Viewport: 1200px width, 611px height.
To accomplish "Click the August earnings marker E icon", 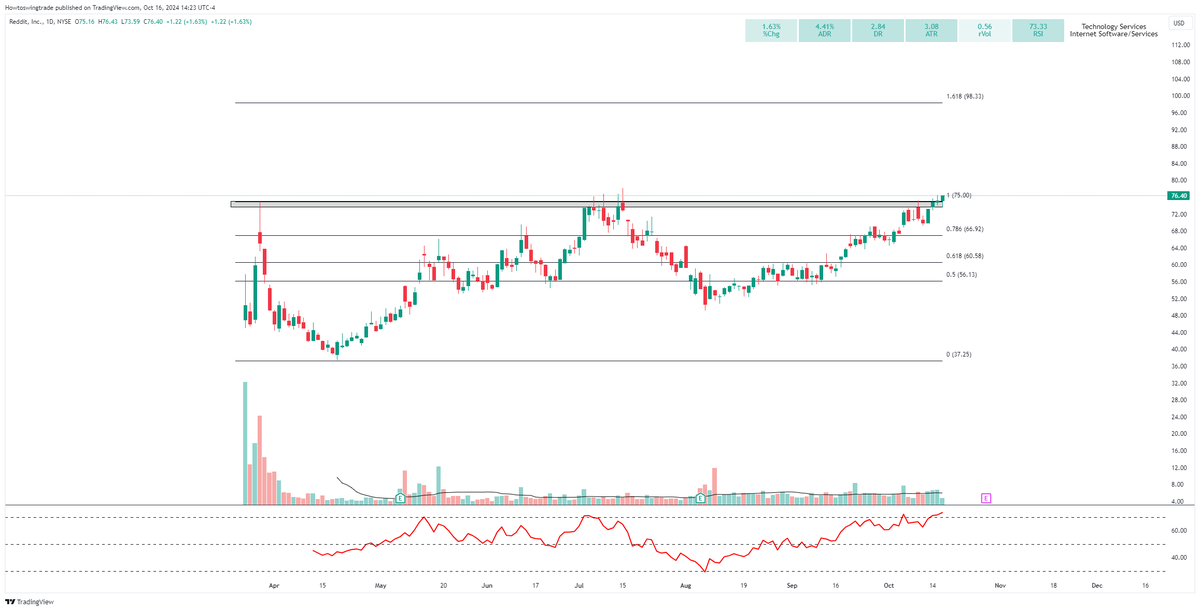I will (x=700, y=497).
